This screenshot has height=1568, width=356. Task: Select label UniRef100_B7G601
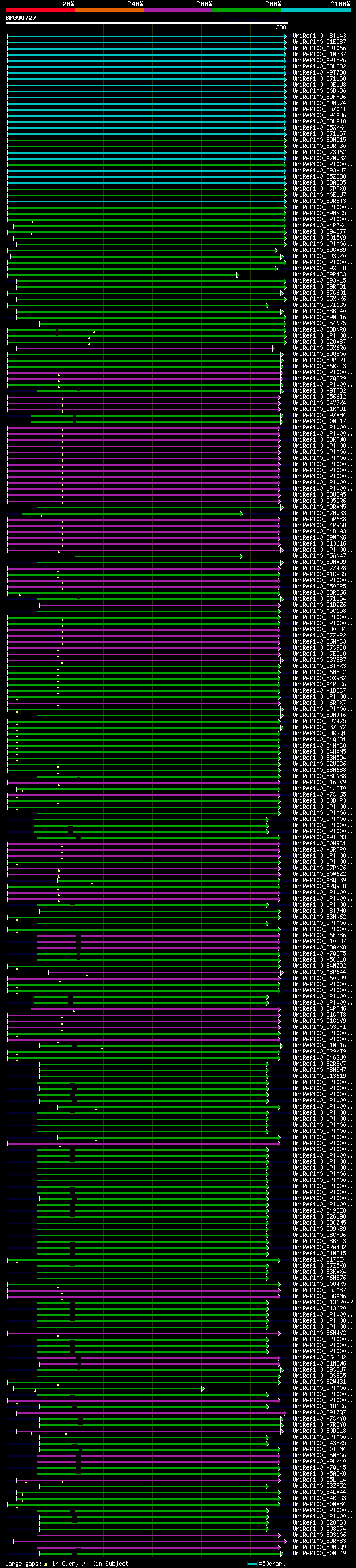click(319, 293)
